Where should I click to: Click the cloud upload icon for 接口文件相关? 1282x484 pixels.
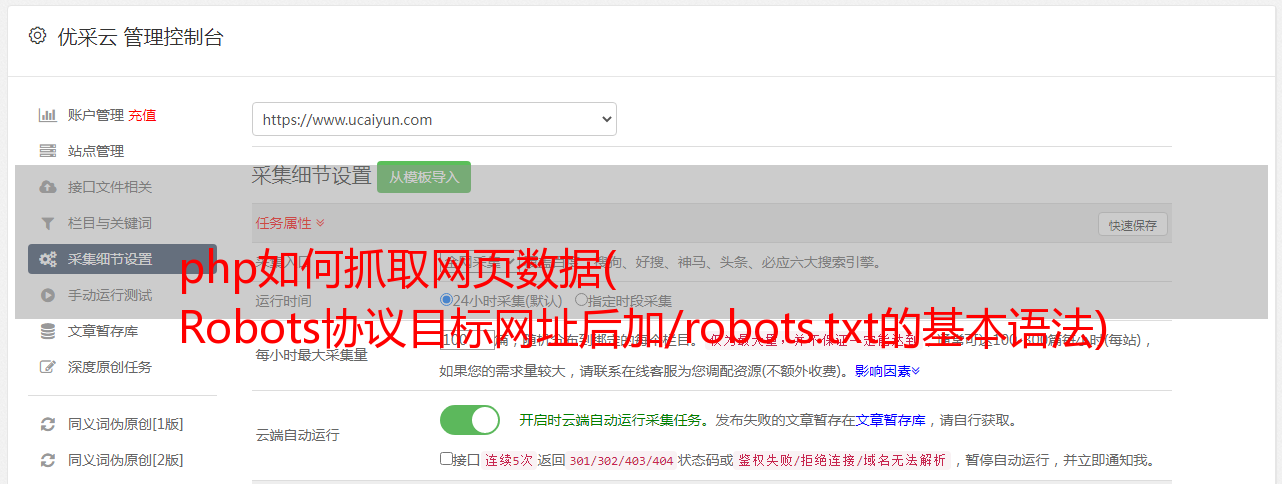pos(47,187)
